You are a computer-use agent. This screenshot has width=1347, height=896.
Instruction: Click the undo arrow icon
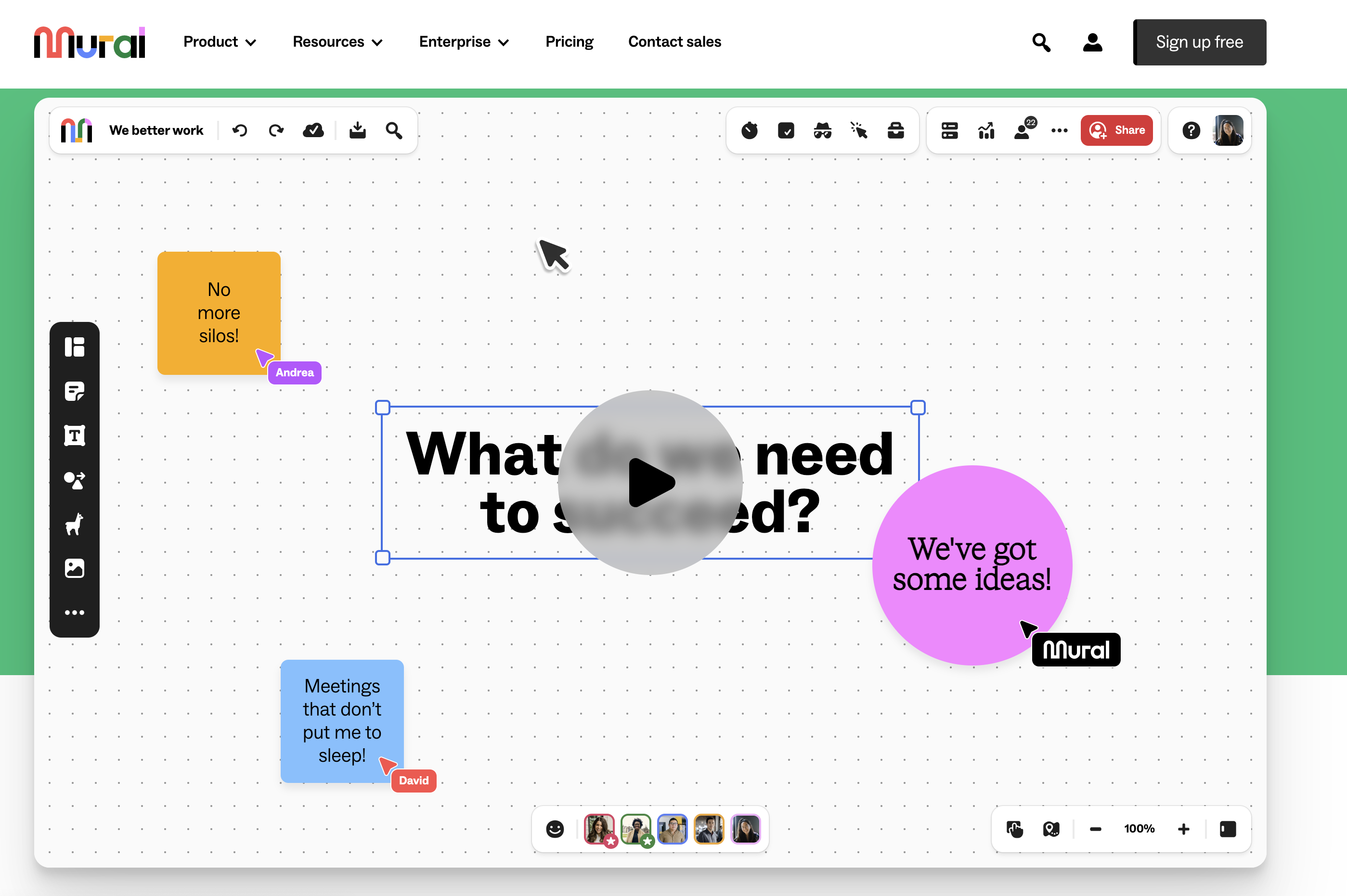pos(240,131)
